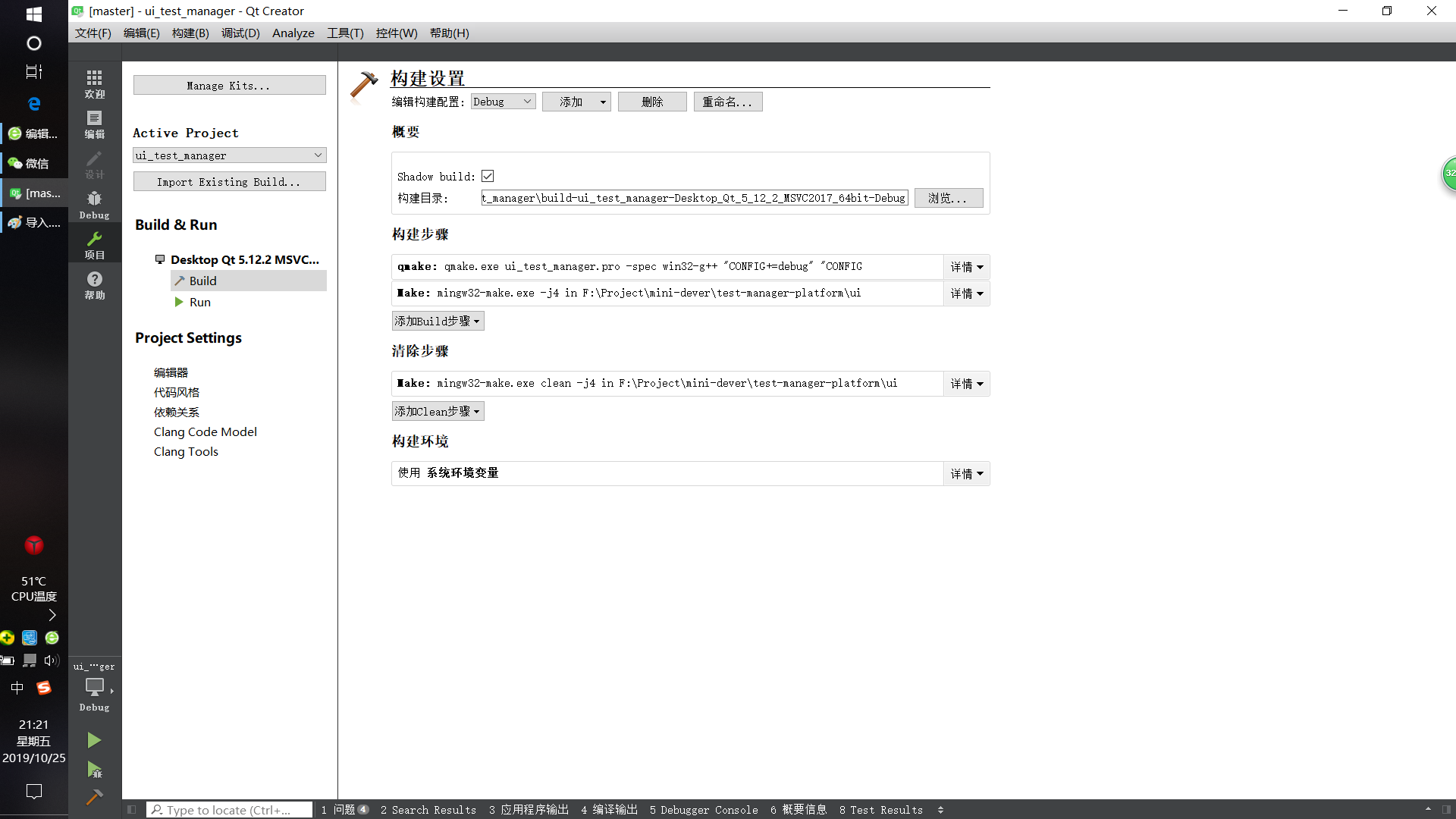
Task: Open the 添加Build步骤 dropdown
Action: 438,322
